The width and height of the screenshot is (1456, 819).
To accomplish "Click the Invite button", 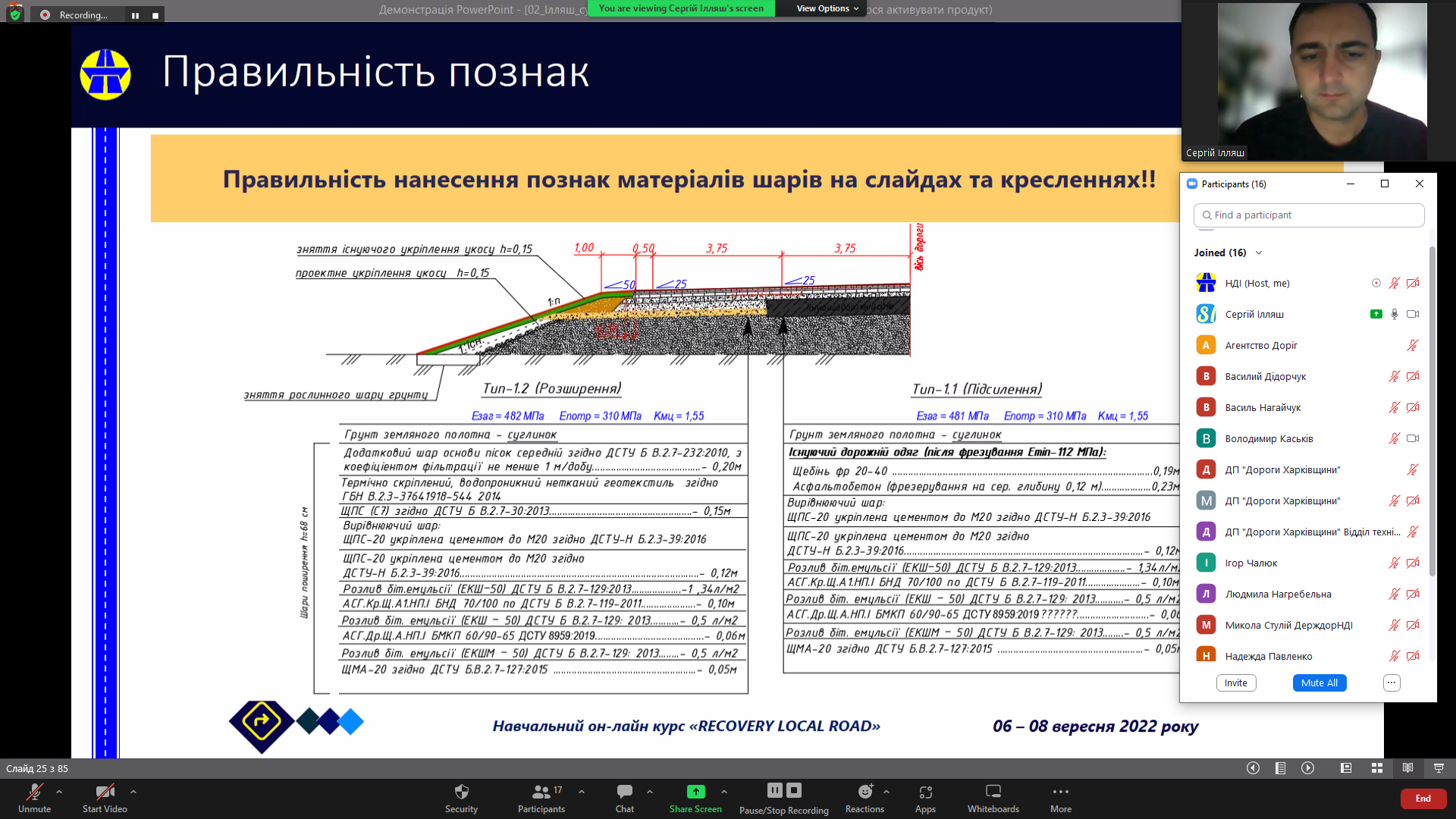I will [1235, 682].
